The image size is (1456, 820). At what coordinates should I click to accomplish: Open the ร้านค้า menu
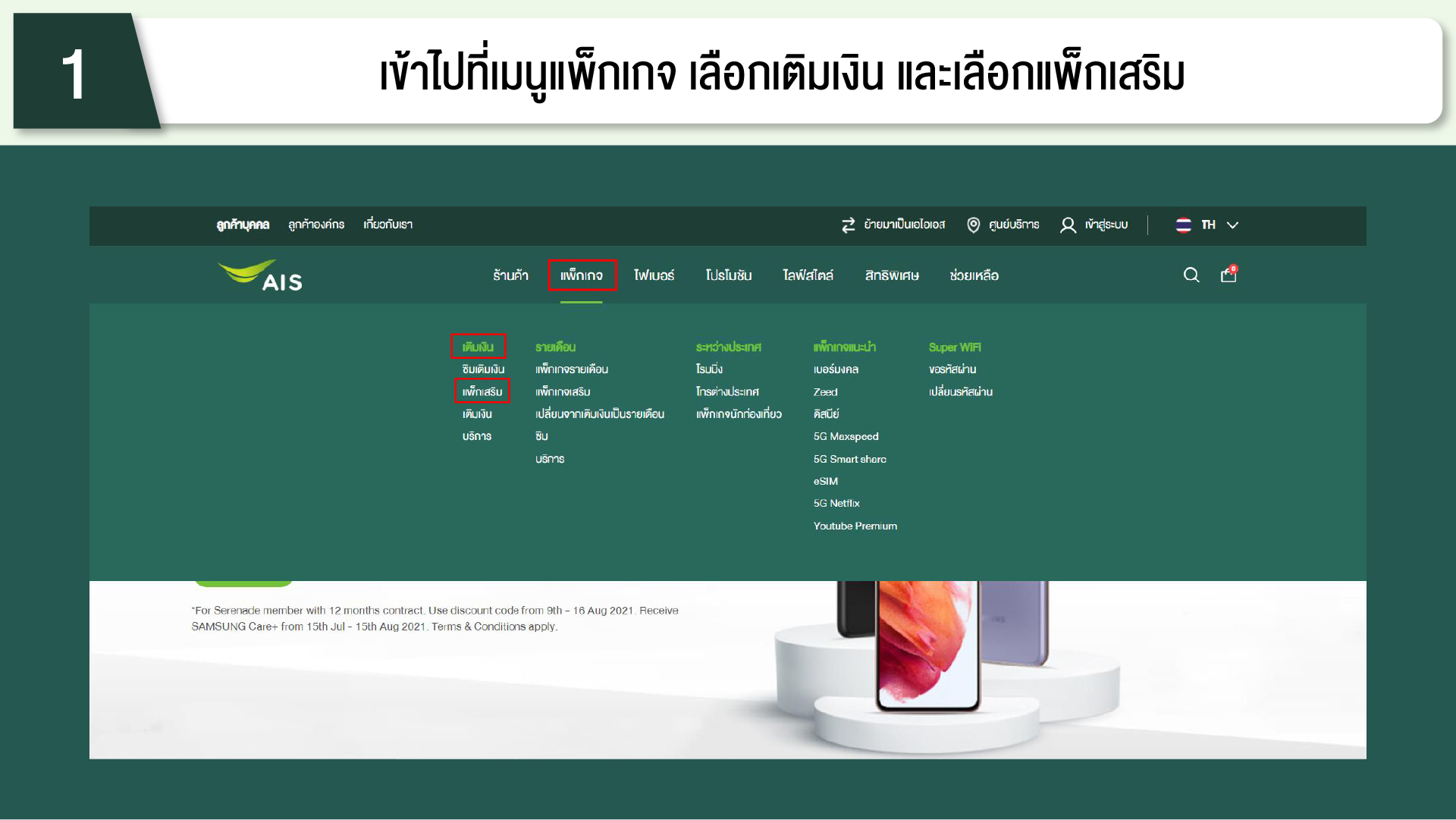pyautogui.click(x=510, y=275)
